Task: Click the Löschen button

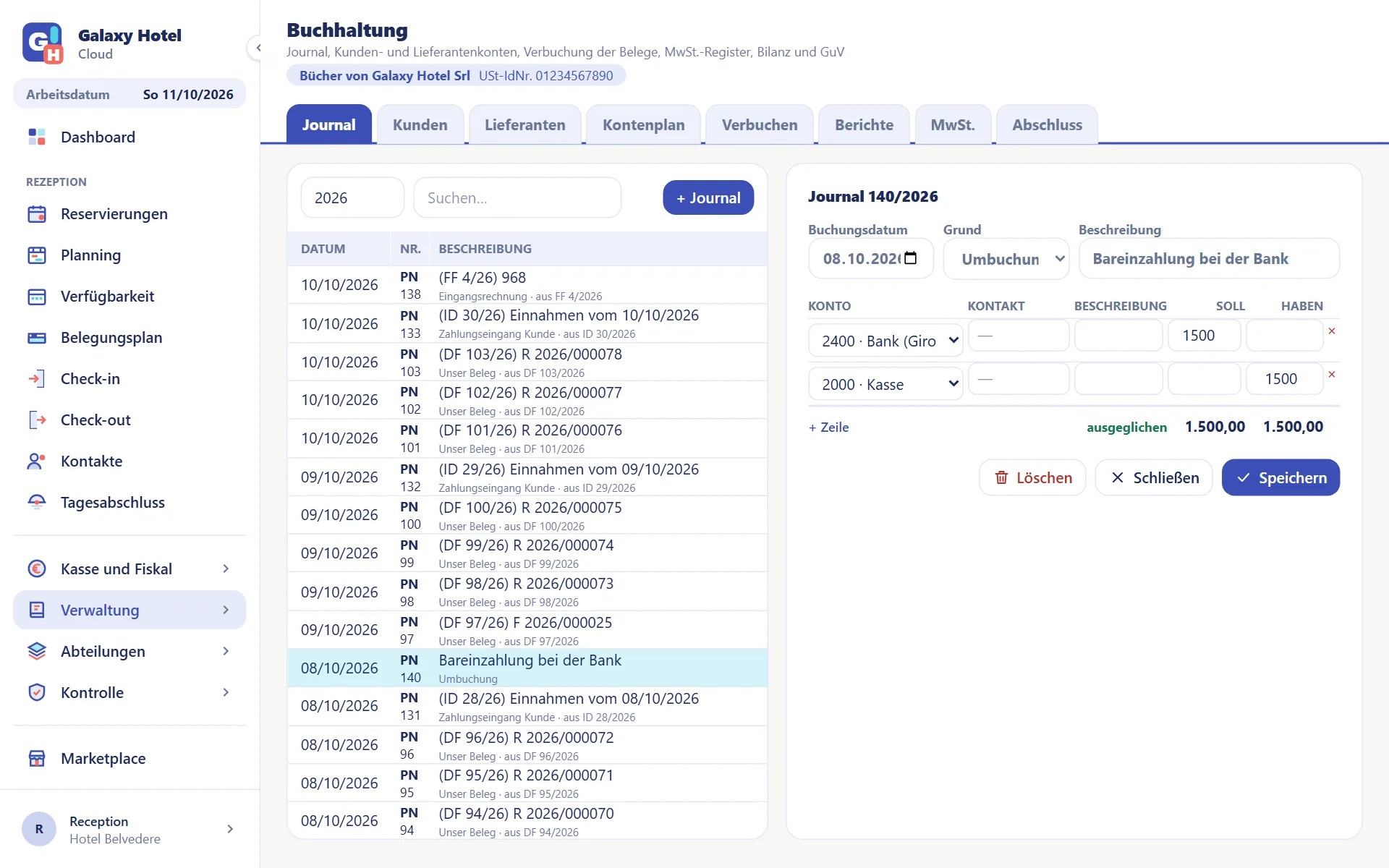Action: (x=1032, y=477)
